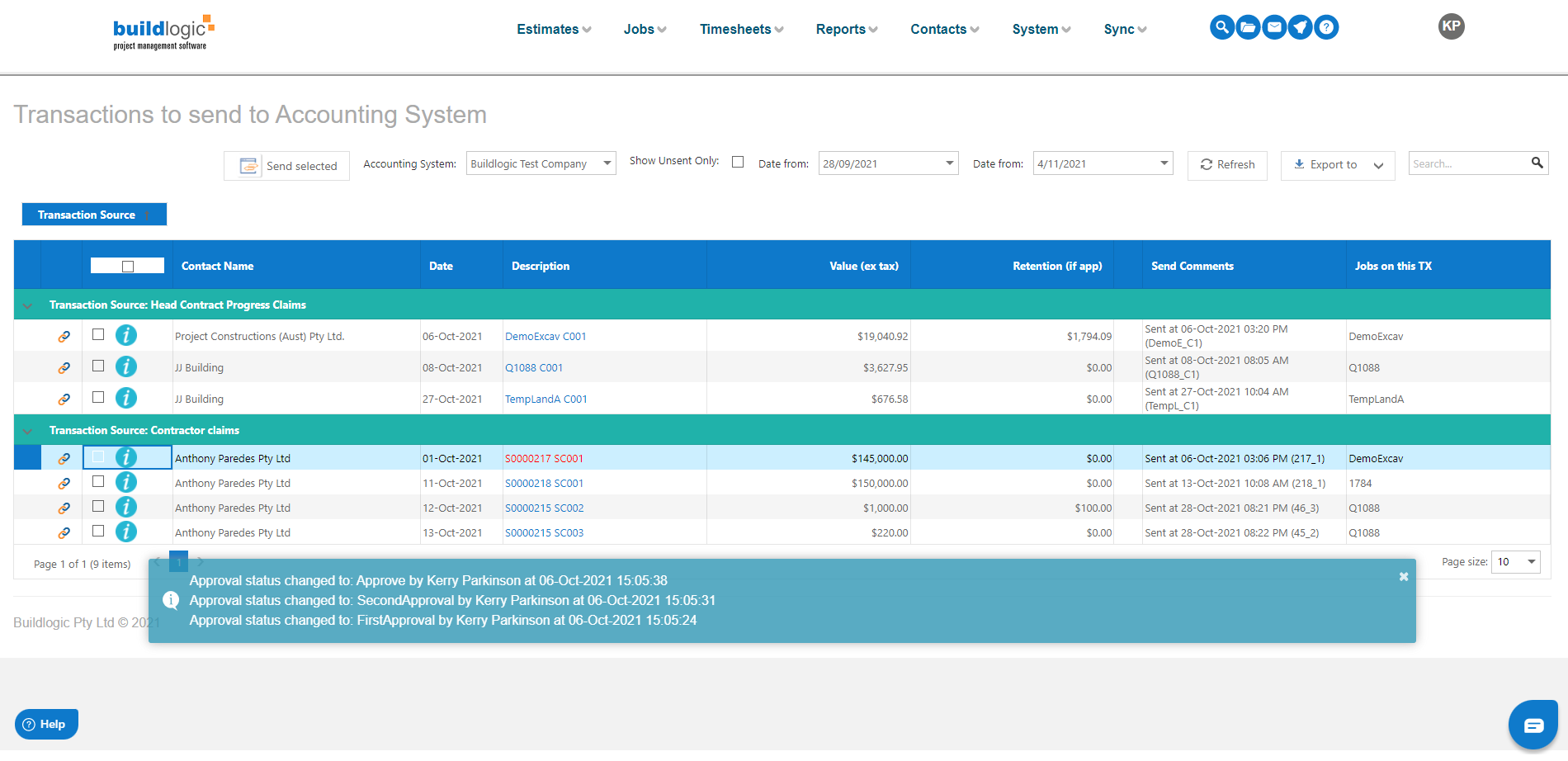This screenshot has width=1568, height=761.
Task: Collapse the Contractor claims transaction group
Action: 27,429
